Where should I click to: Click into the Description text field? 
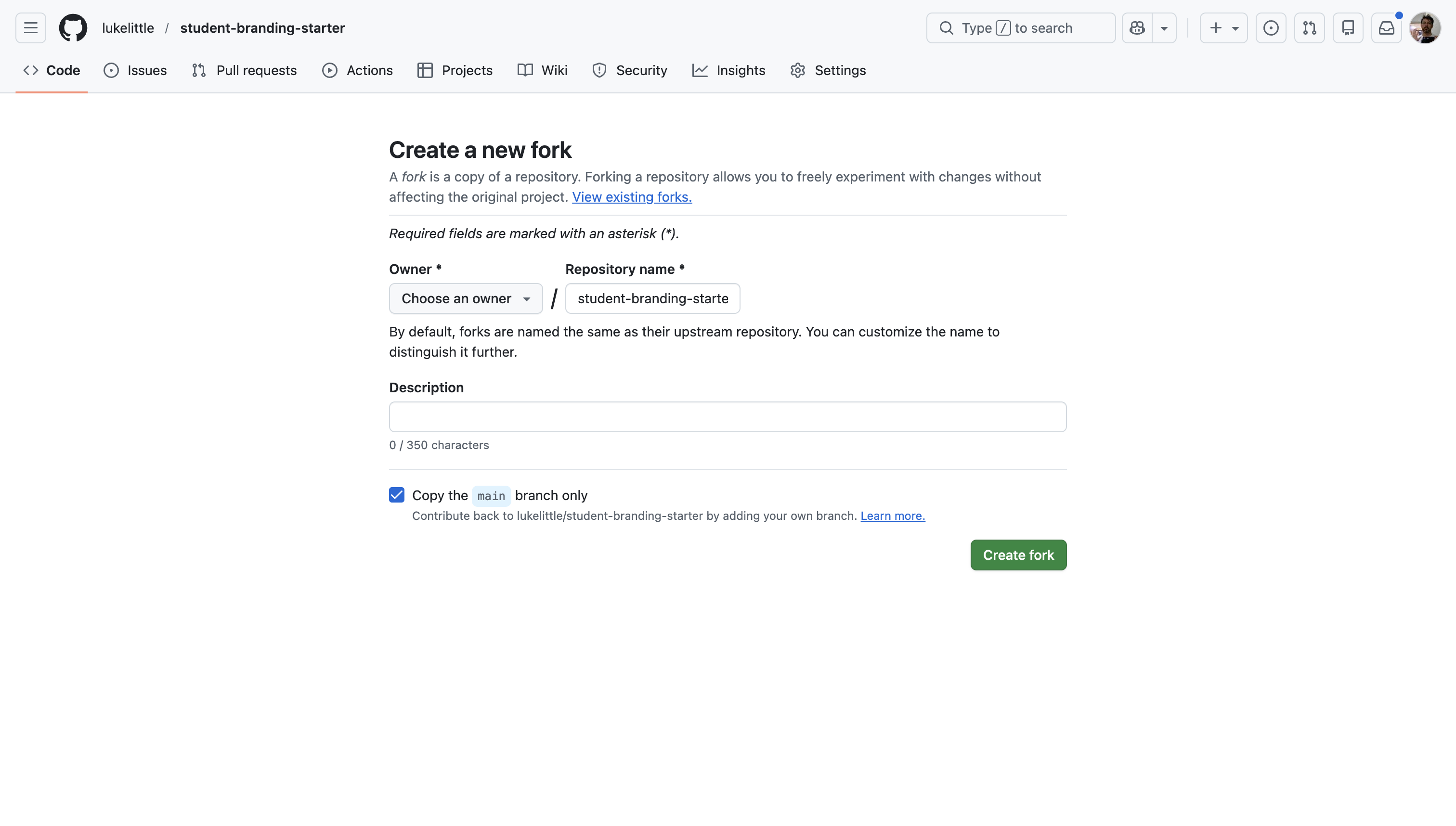[728, 417]
